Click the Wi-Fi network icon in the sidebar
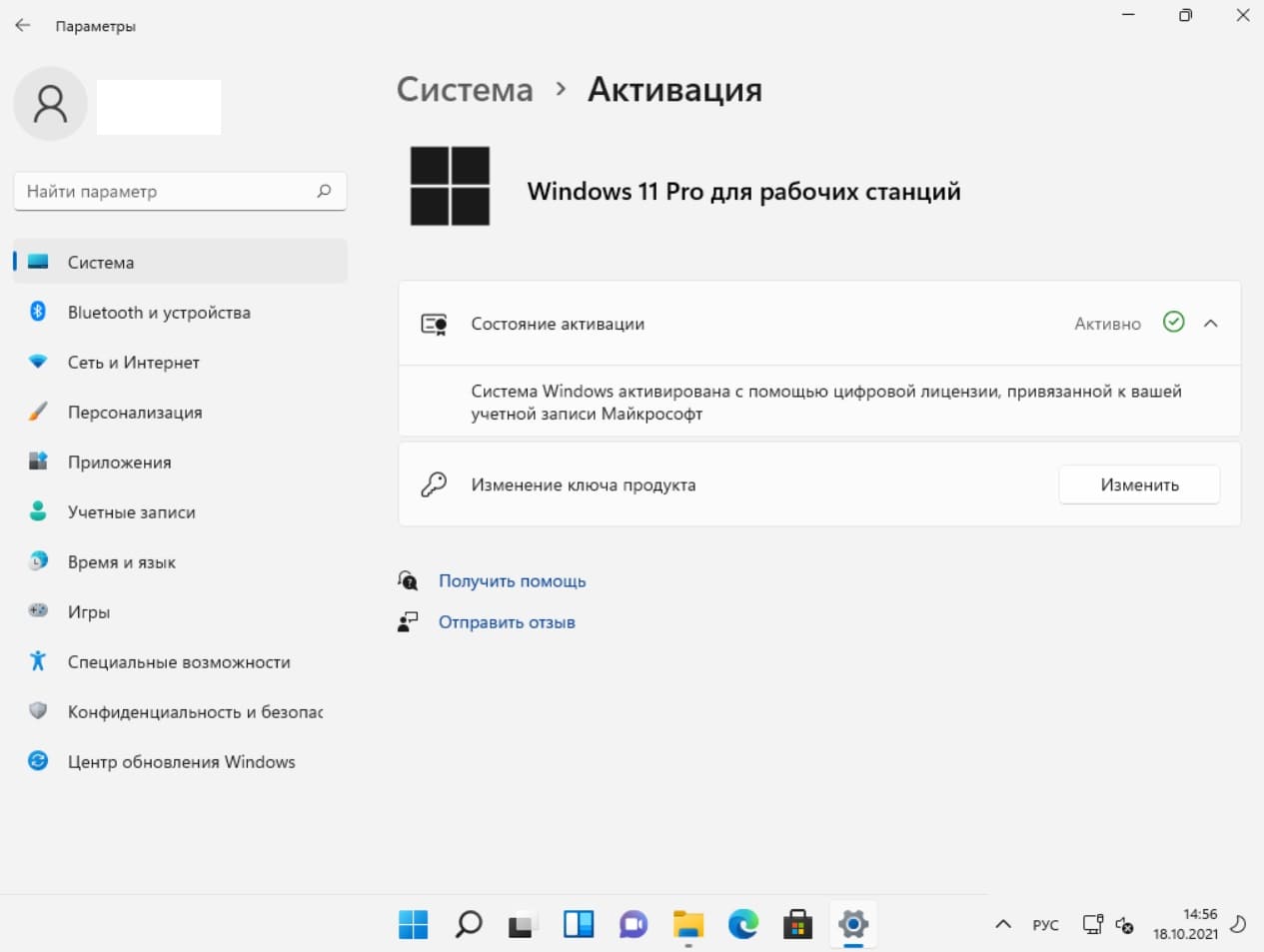This screenshot has height=952, width=1264. (38, 362)
